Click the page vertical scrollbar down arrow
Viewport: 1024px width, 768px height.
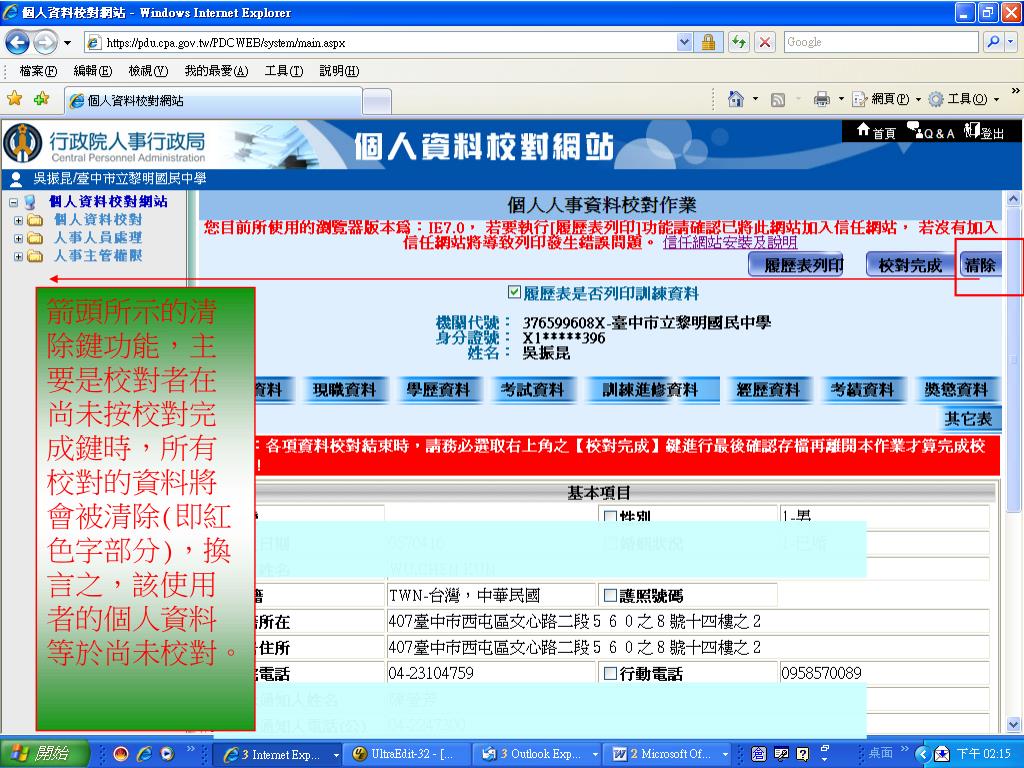(x=1013, y=724)
